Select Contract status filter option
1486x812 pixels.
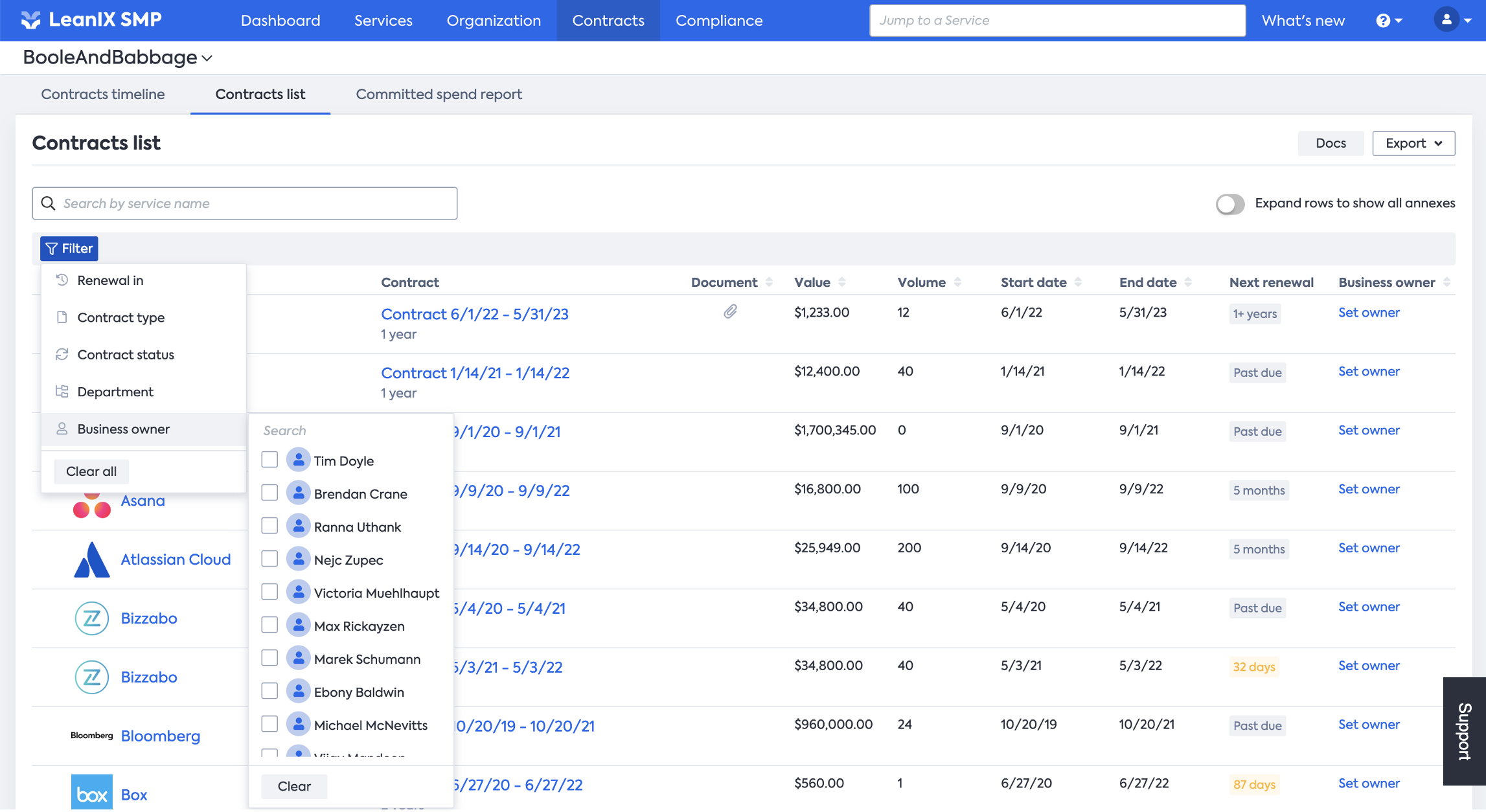[126, 355]
